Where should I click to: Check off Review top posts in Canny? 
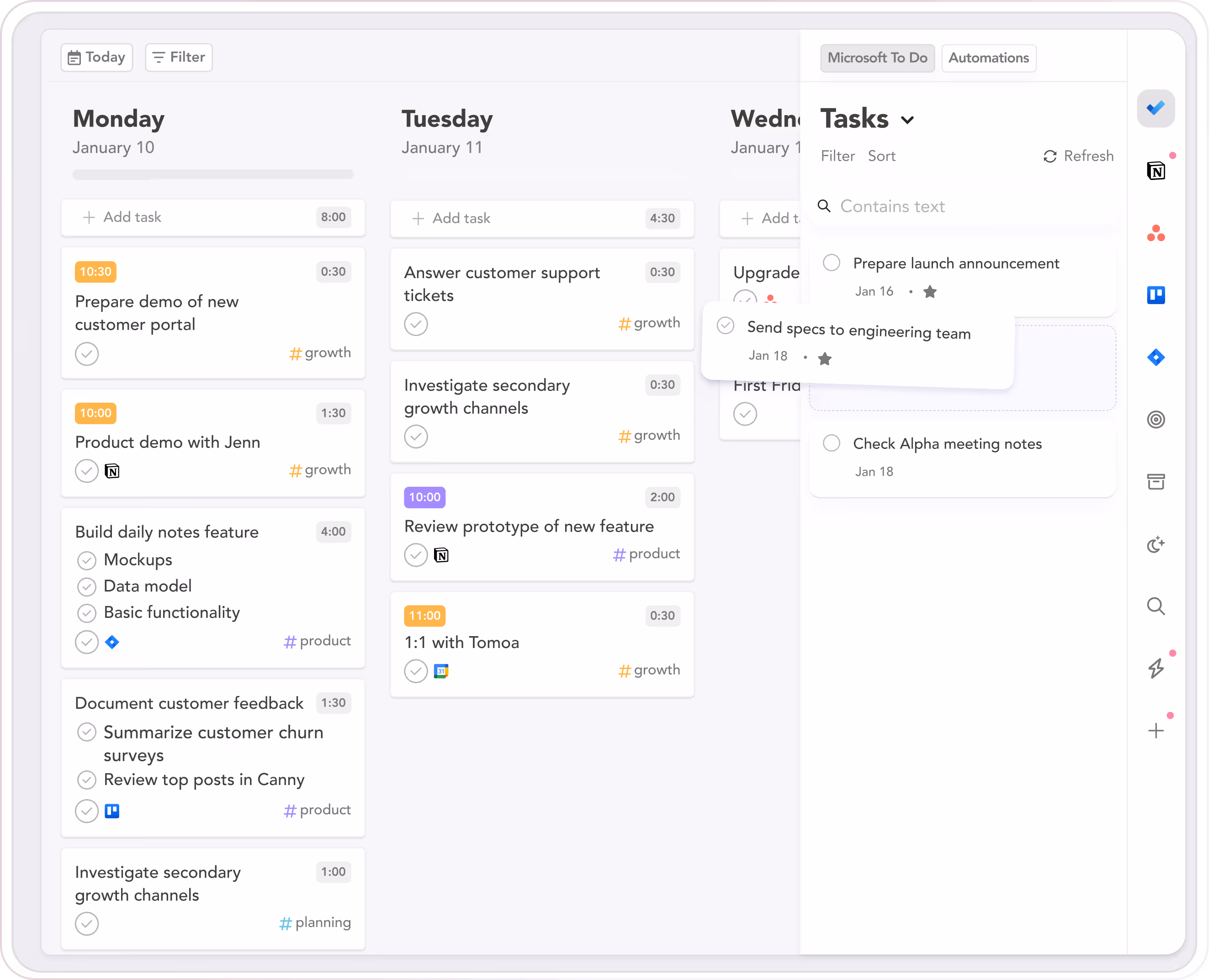coord(87,780)
